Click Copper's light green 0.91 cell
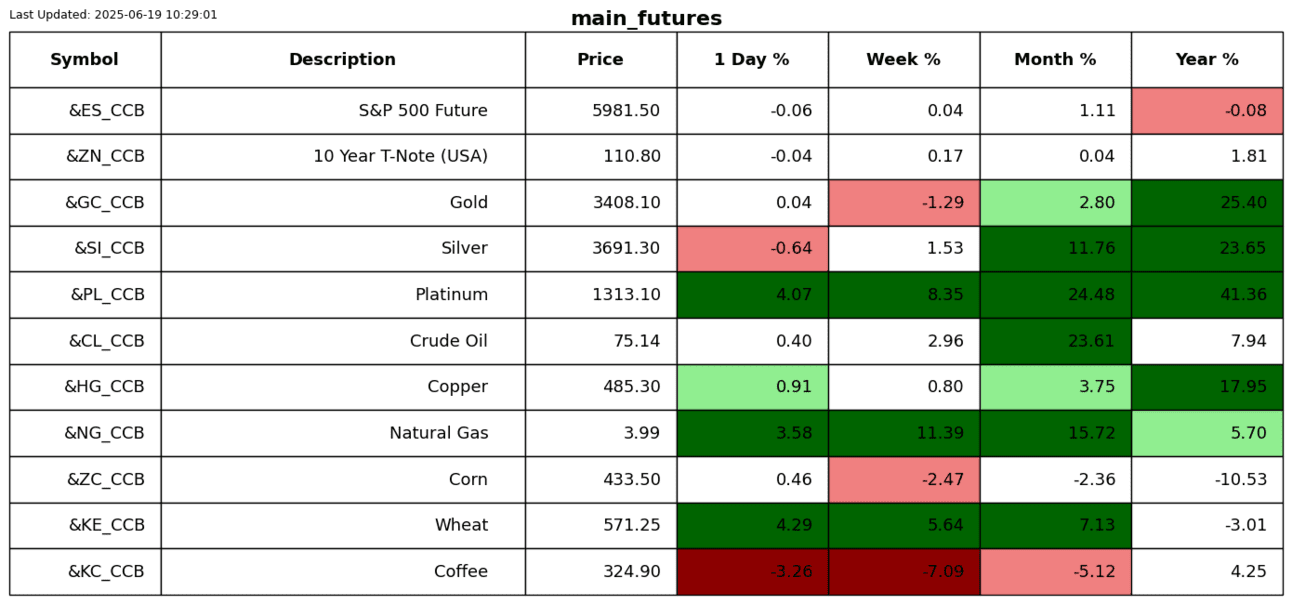 pyautogui.click(x=752, y=387)
